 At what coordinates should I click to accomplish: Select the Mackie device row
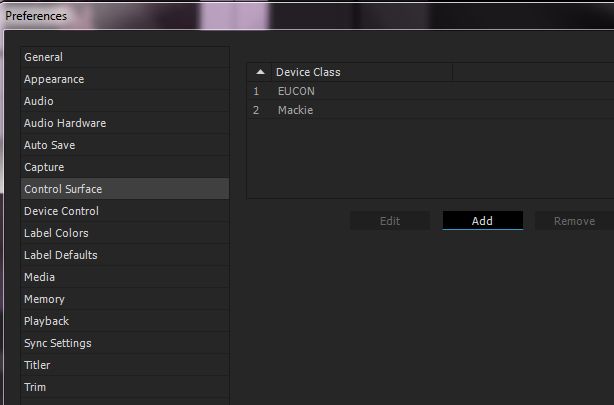[x=295, y=110]
